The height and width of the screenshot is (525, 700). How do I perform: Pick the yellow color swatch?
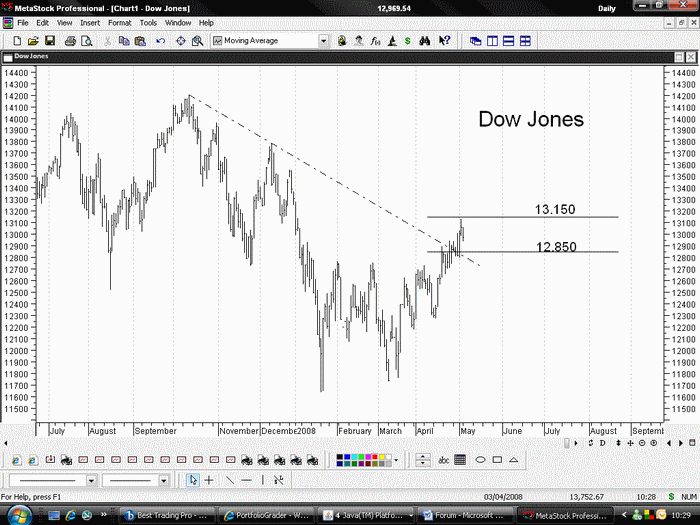tap(382, 457)
